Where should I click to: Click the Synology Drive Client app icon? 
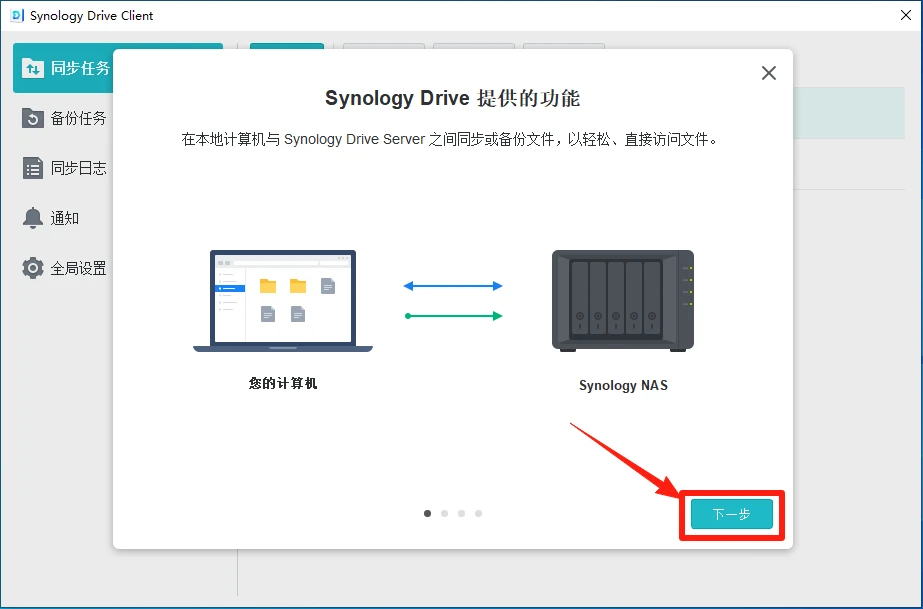(17, 15)
